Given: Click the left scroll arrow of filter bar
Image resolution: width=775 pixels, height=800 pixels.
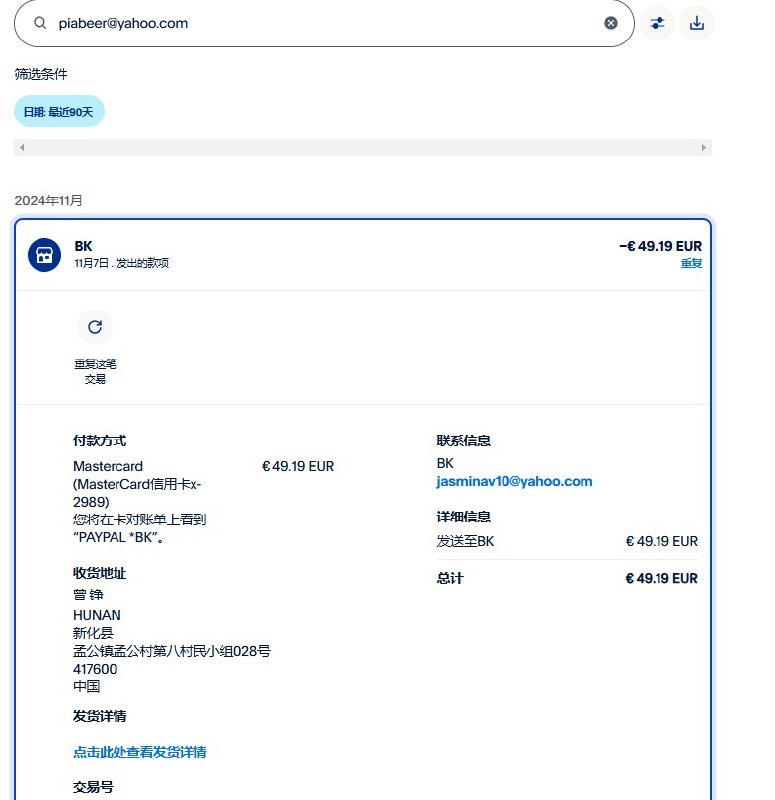Looking at the screenshot, I should [22, 147].
